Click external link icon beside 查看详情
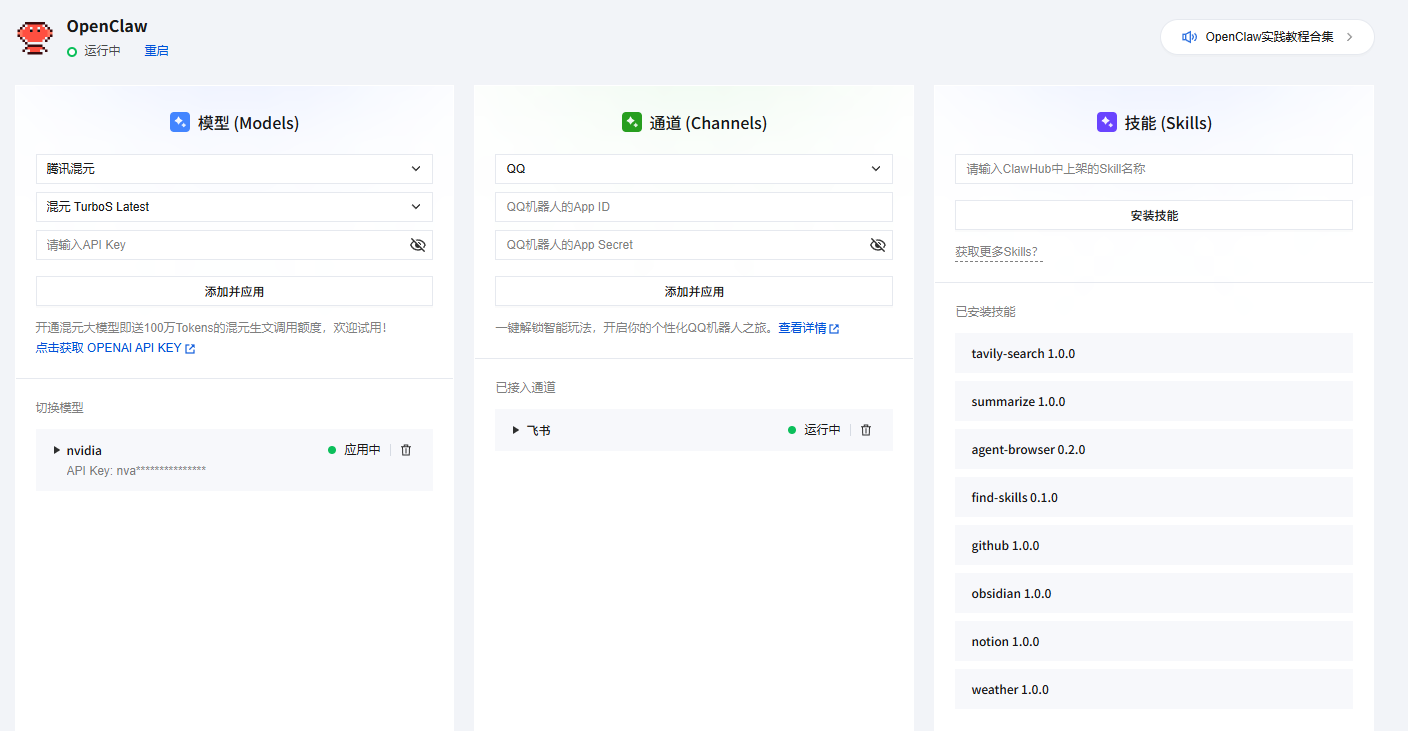Screen dimensions: 1408x731 click(834, 329)
